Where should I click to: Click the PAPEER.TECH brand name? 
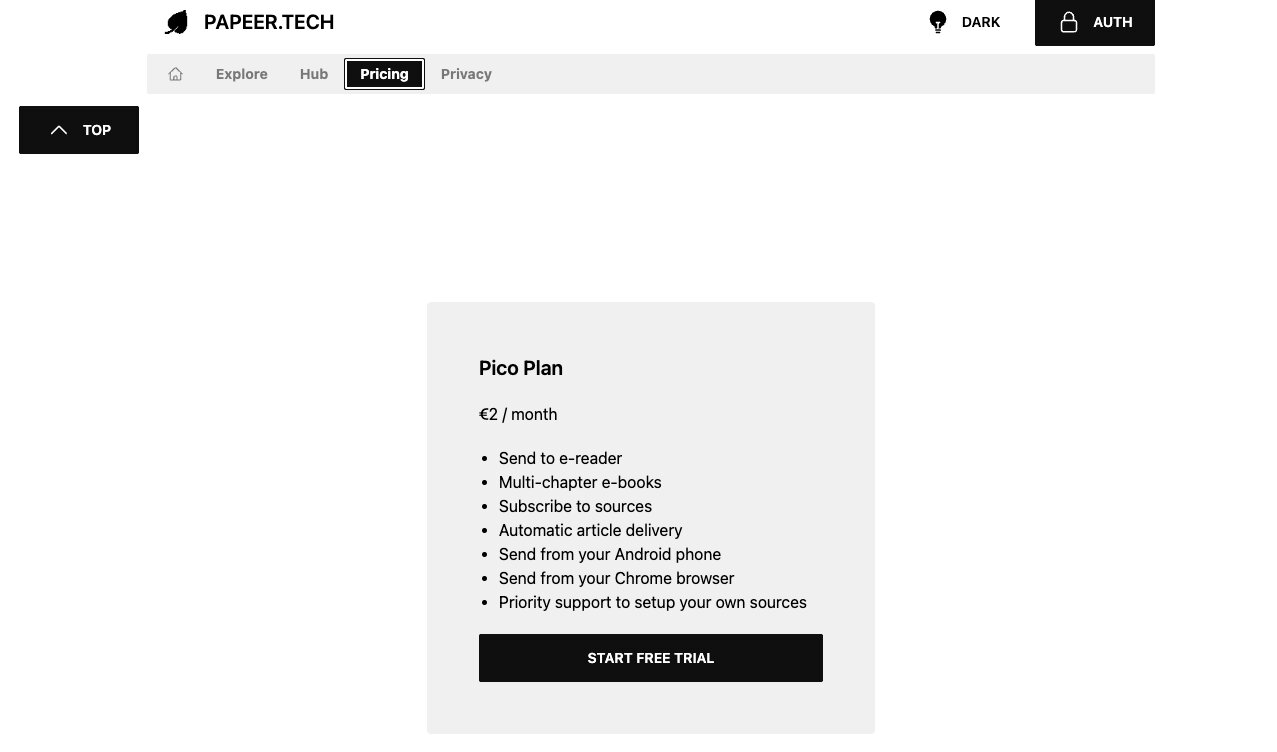coord(269,22)
